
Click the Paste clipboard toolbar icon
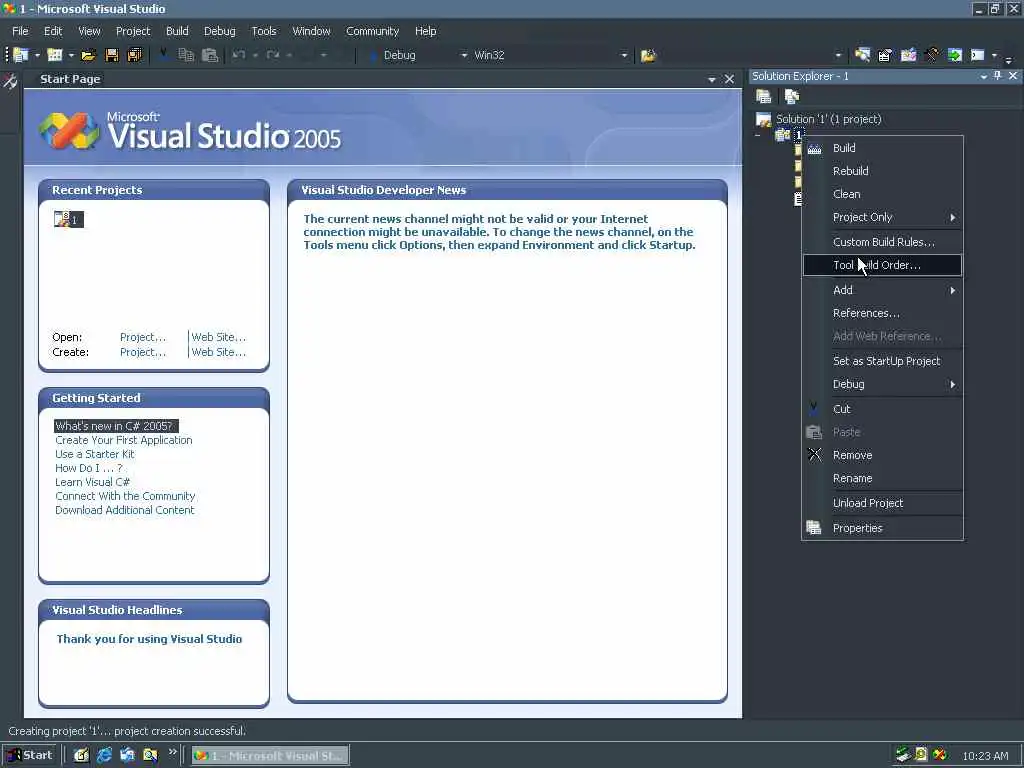[210, 56]
